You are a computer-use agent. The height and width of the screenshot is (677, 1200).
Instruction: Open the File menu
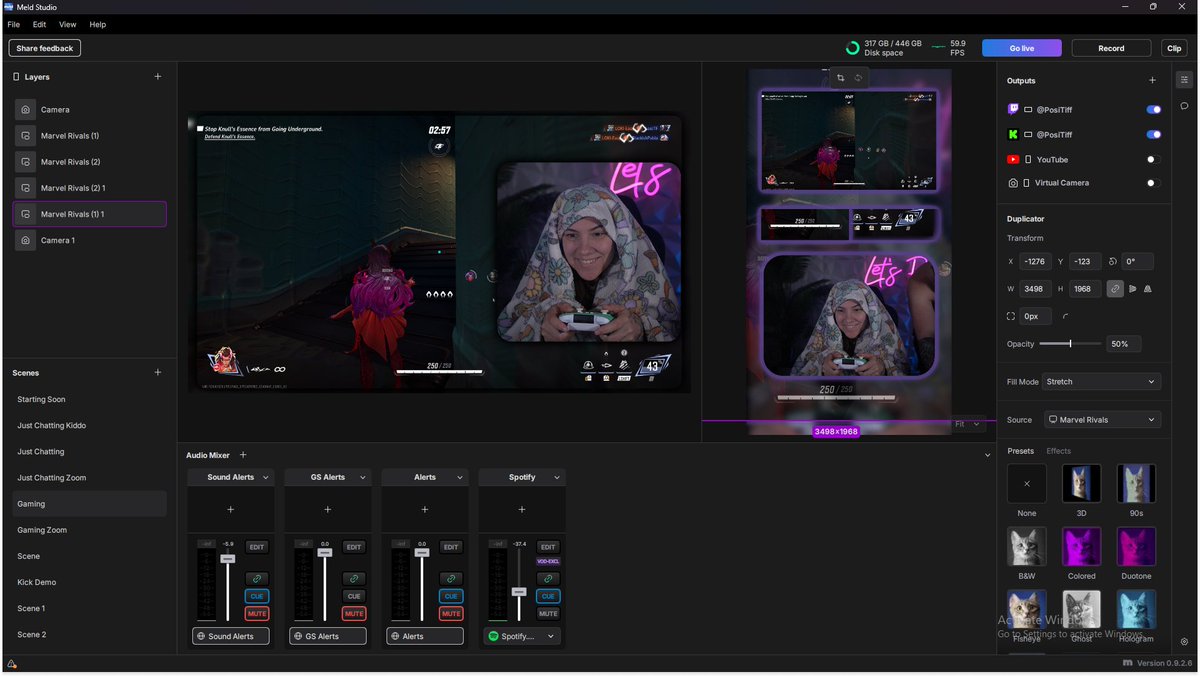14,24
